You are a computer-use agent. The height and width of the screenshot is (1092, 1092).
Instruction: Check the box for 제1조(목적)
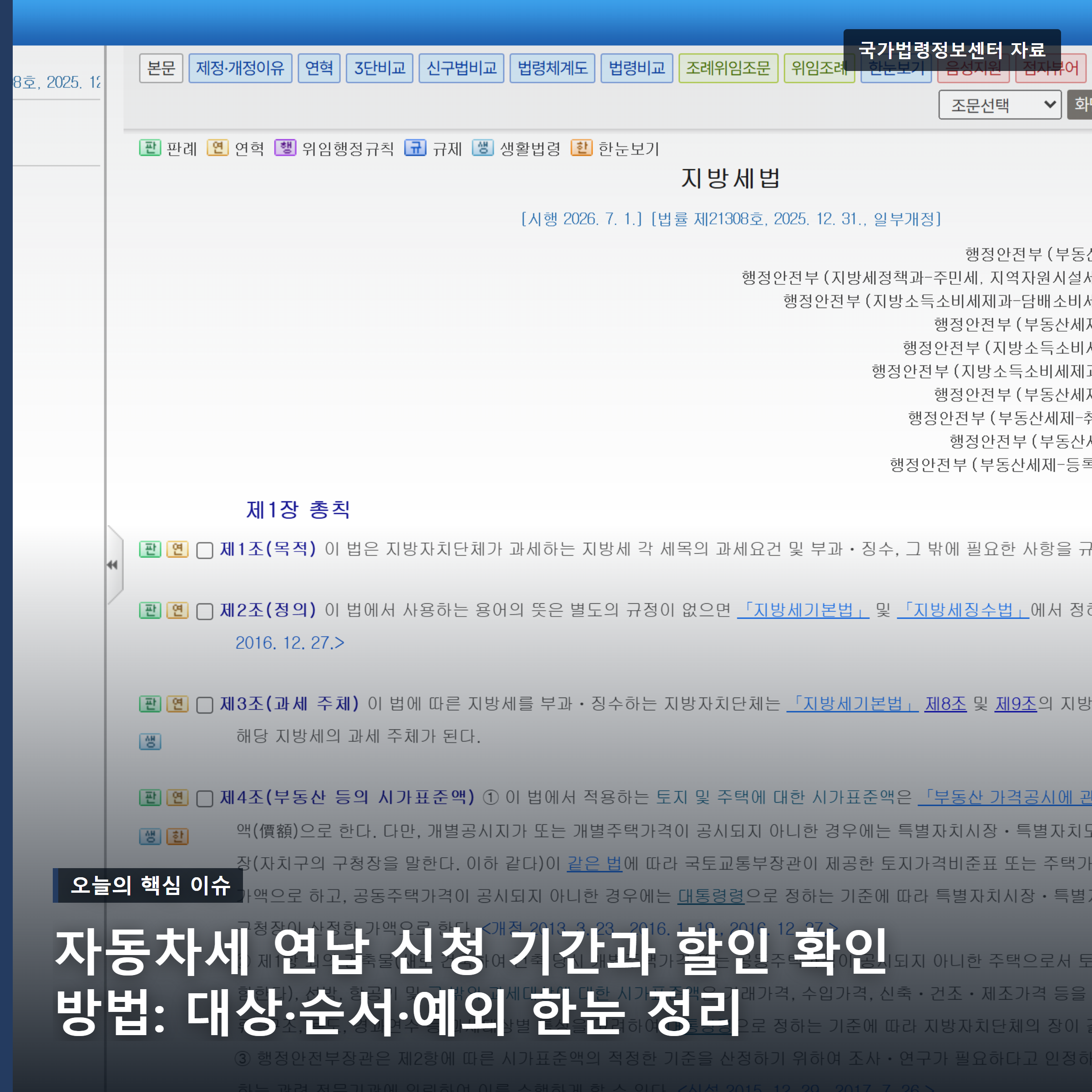[204, 551]
